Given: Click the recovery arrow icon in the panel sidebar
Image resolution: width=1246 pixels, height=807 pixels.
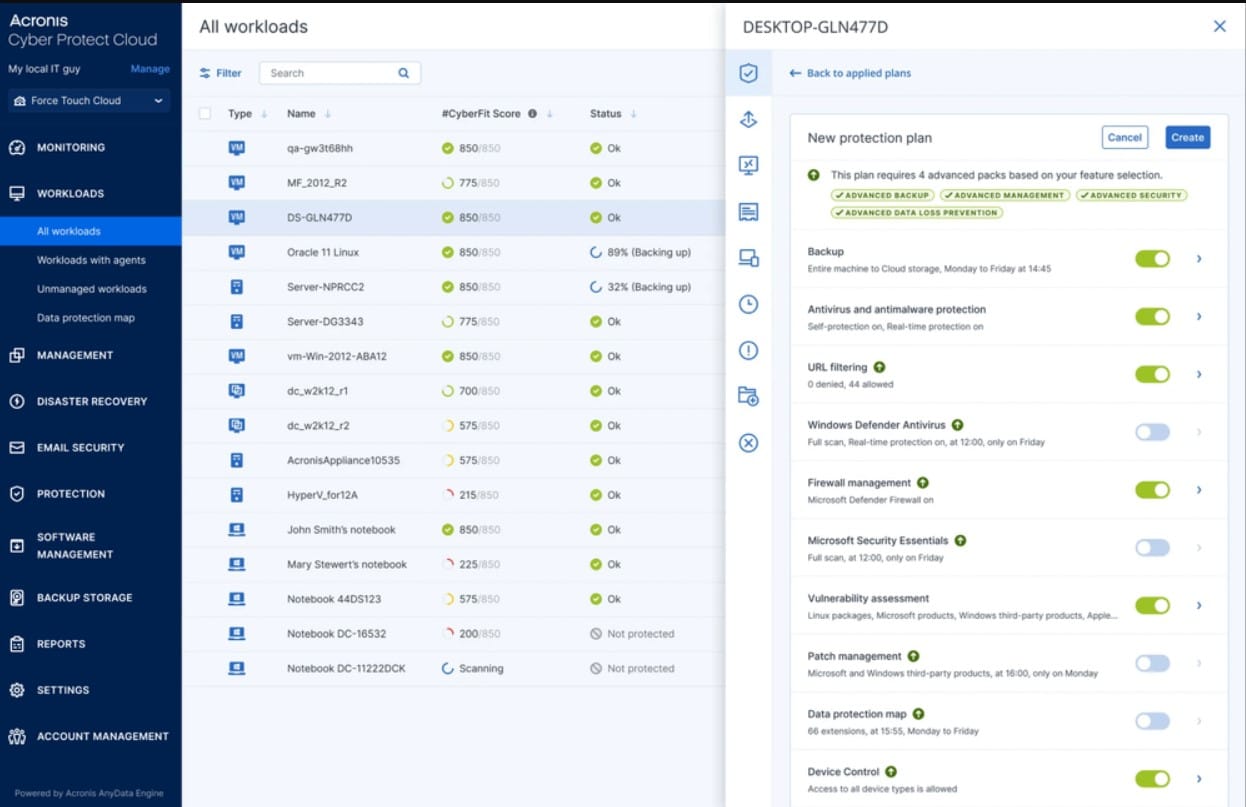Looking at the screenshot, I should point(748,120).
